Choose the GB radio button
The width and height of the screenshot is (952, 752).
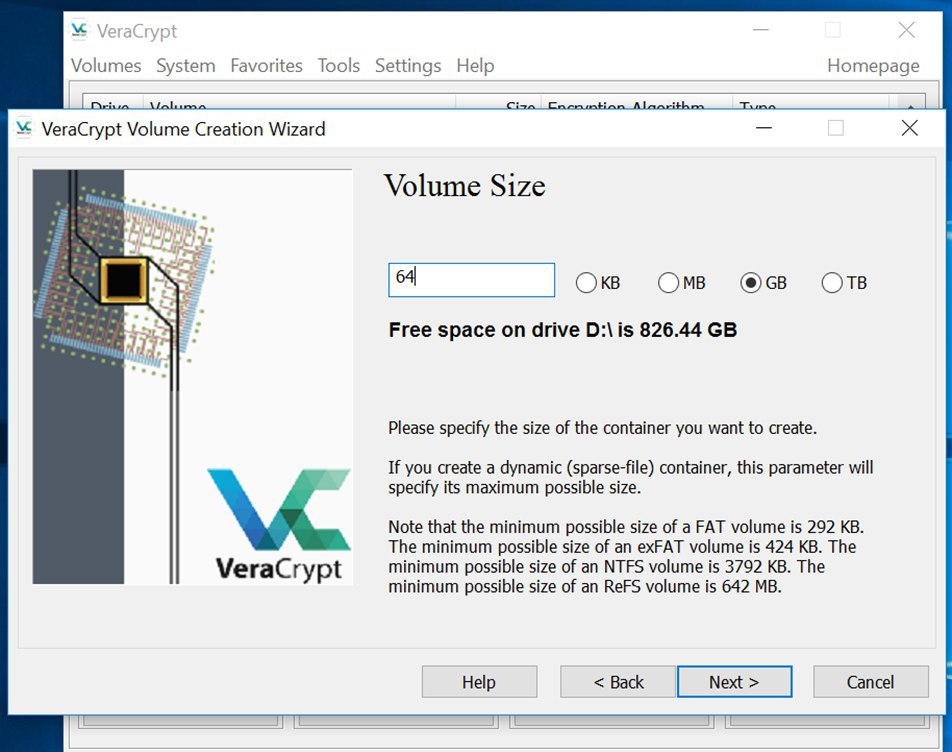click(x=751, y=283)
